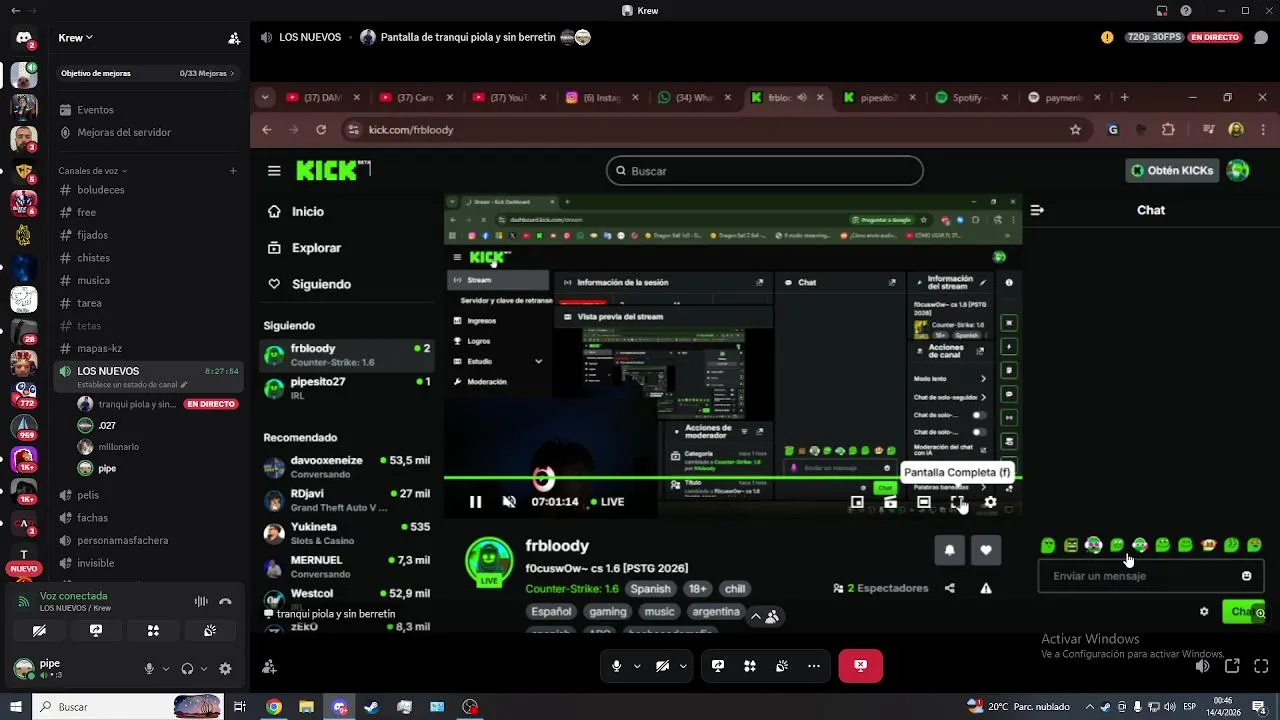Click share screen button in call bar
Viewport: 1280px width, 720px height.
click(718, 666)
